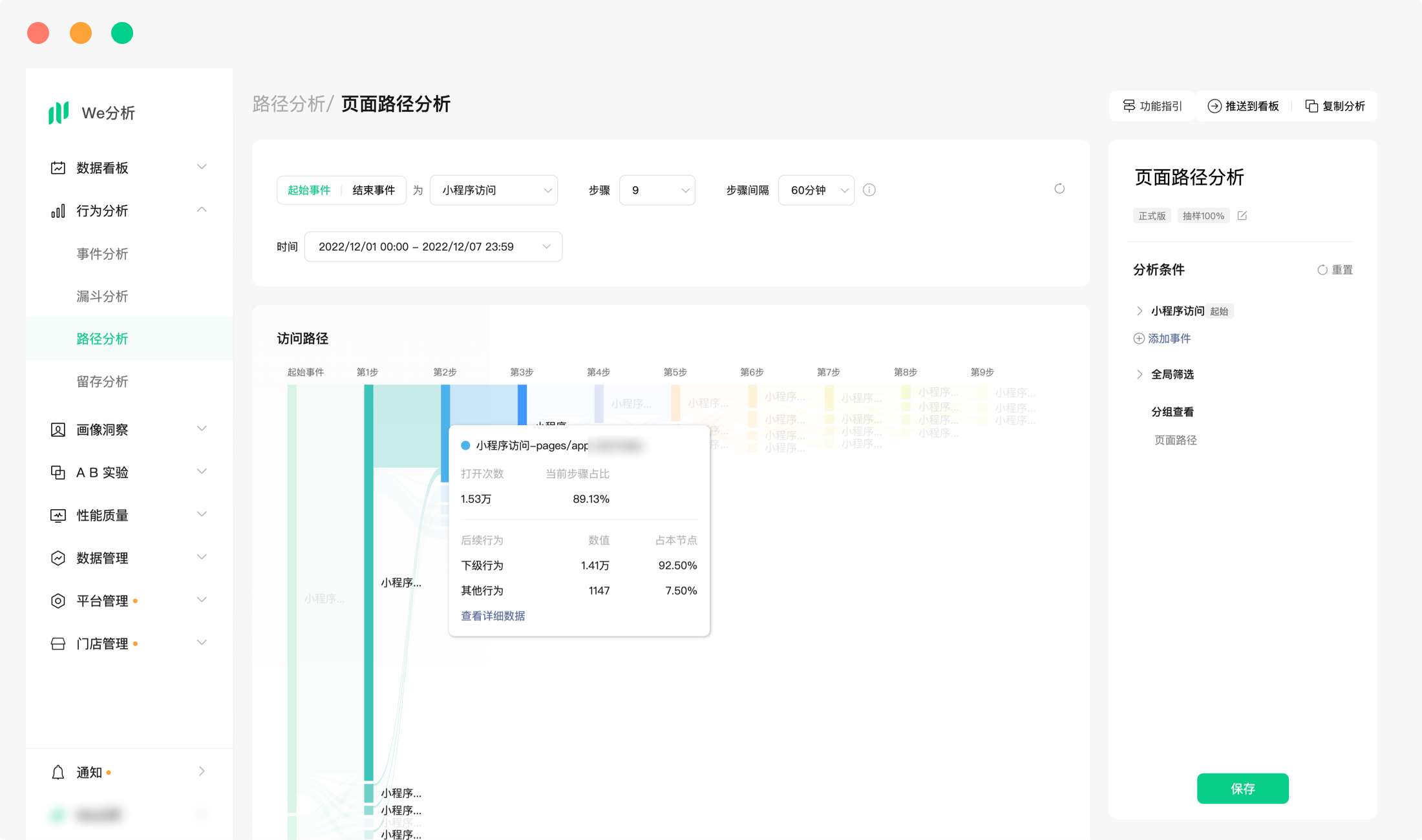Expand the 门店管理 menu chevron
The width and height of the screenshot is (1422, 840).
(202, 643)
